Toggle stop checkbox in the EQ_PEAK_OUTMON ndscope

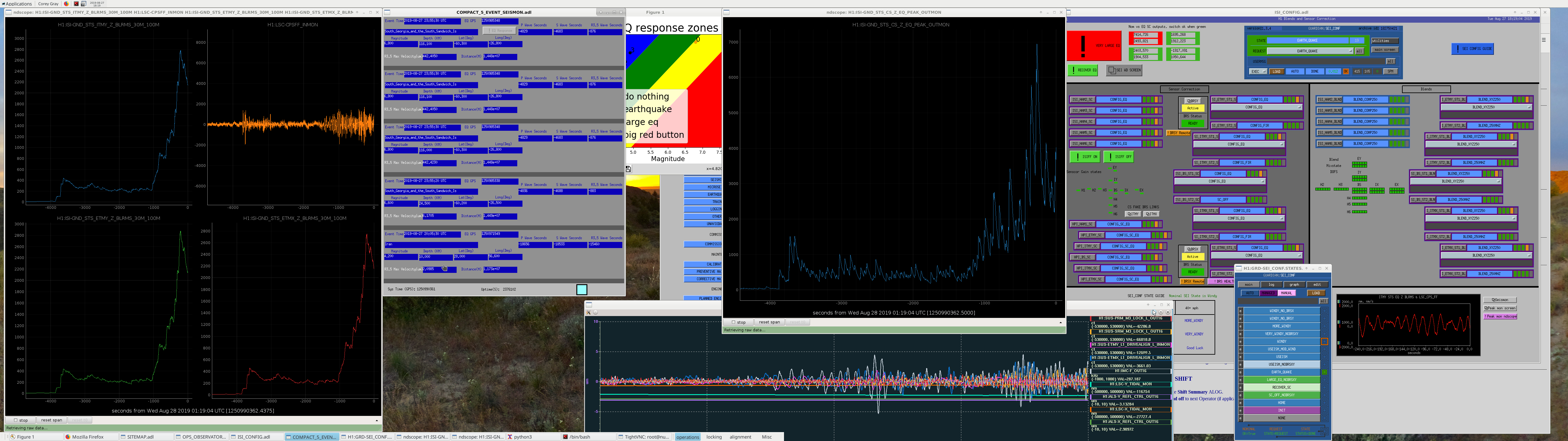[x=738, y=322]
